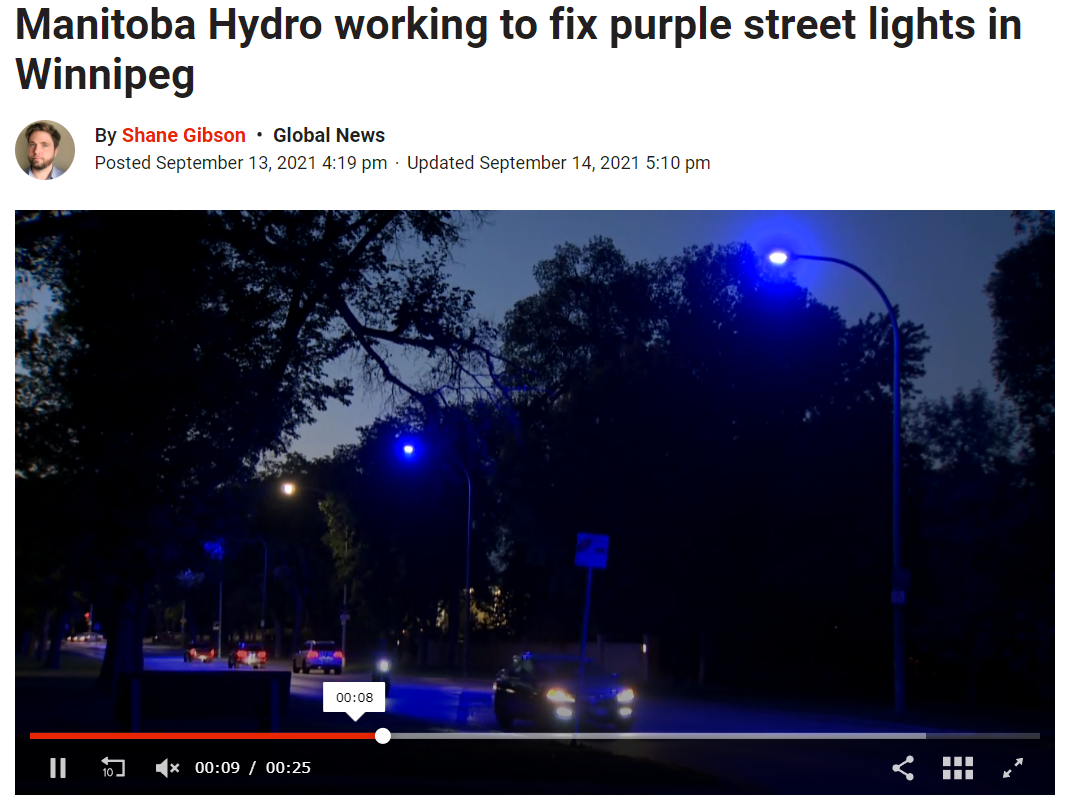The image size is (1065, 801).
Task: Open the video share options
Action: pyautogui.click(x=903, y=768)
